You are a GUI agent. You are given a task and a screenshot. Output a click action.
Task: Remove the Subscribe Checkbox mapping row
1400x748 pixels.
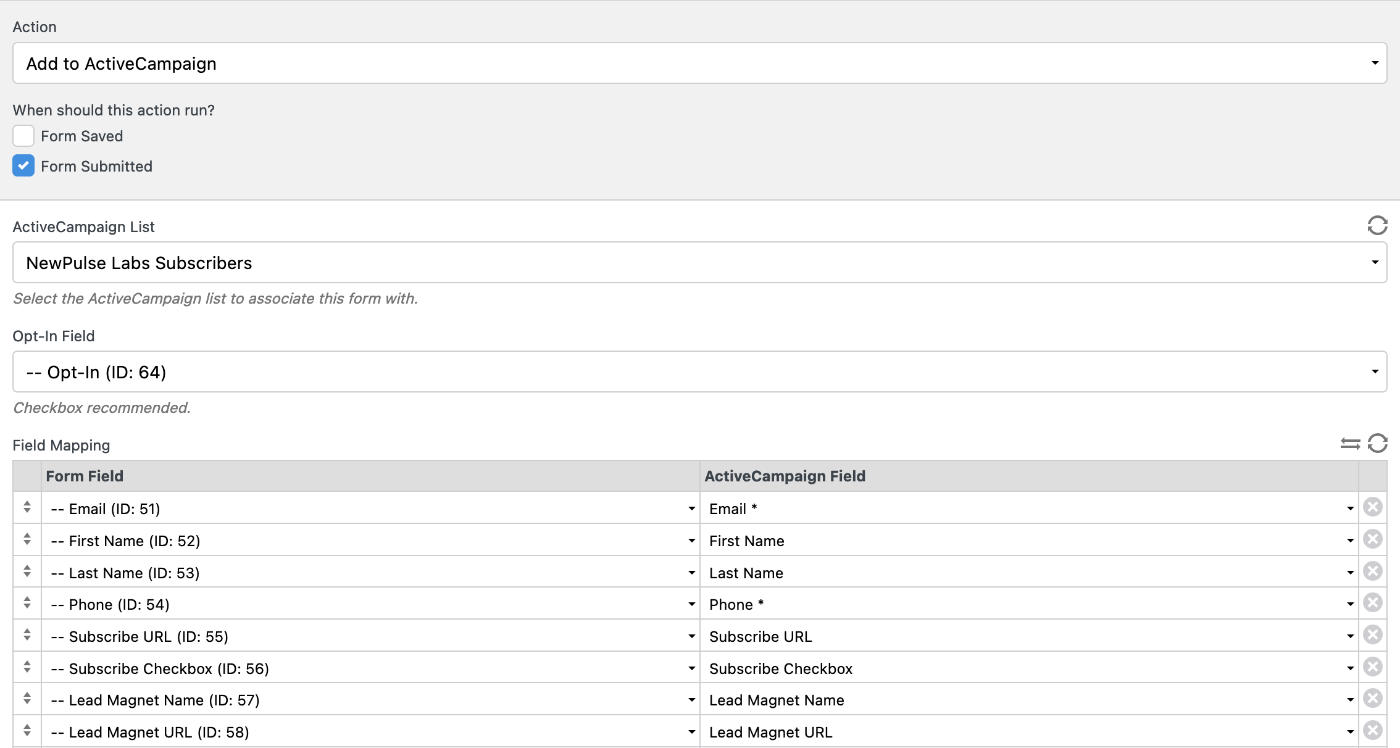(1372, 668)
